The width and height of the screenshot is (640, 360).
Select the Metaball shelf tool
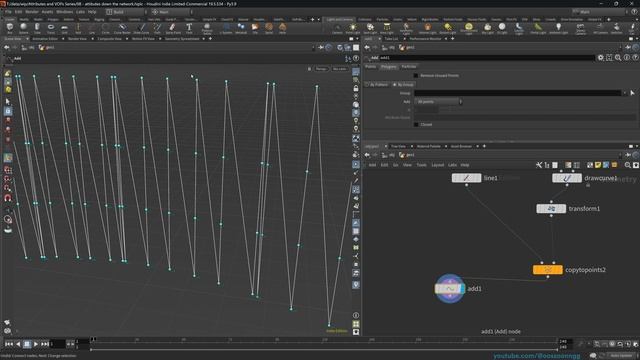point(241,29)
